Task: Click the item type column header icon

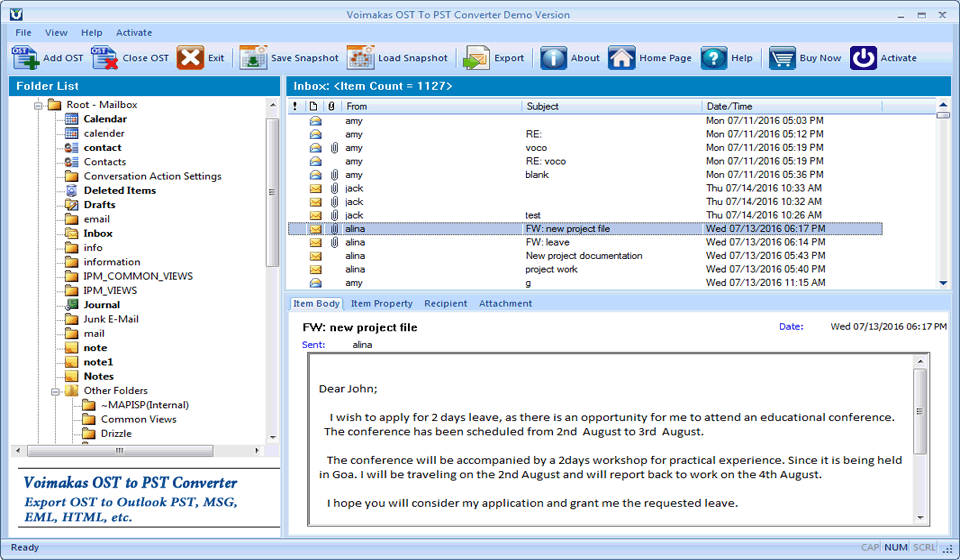Action: click(313, 106)
